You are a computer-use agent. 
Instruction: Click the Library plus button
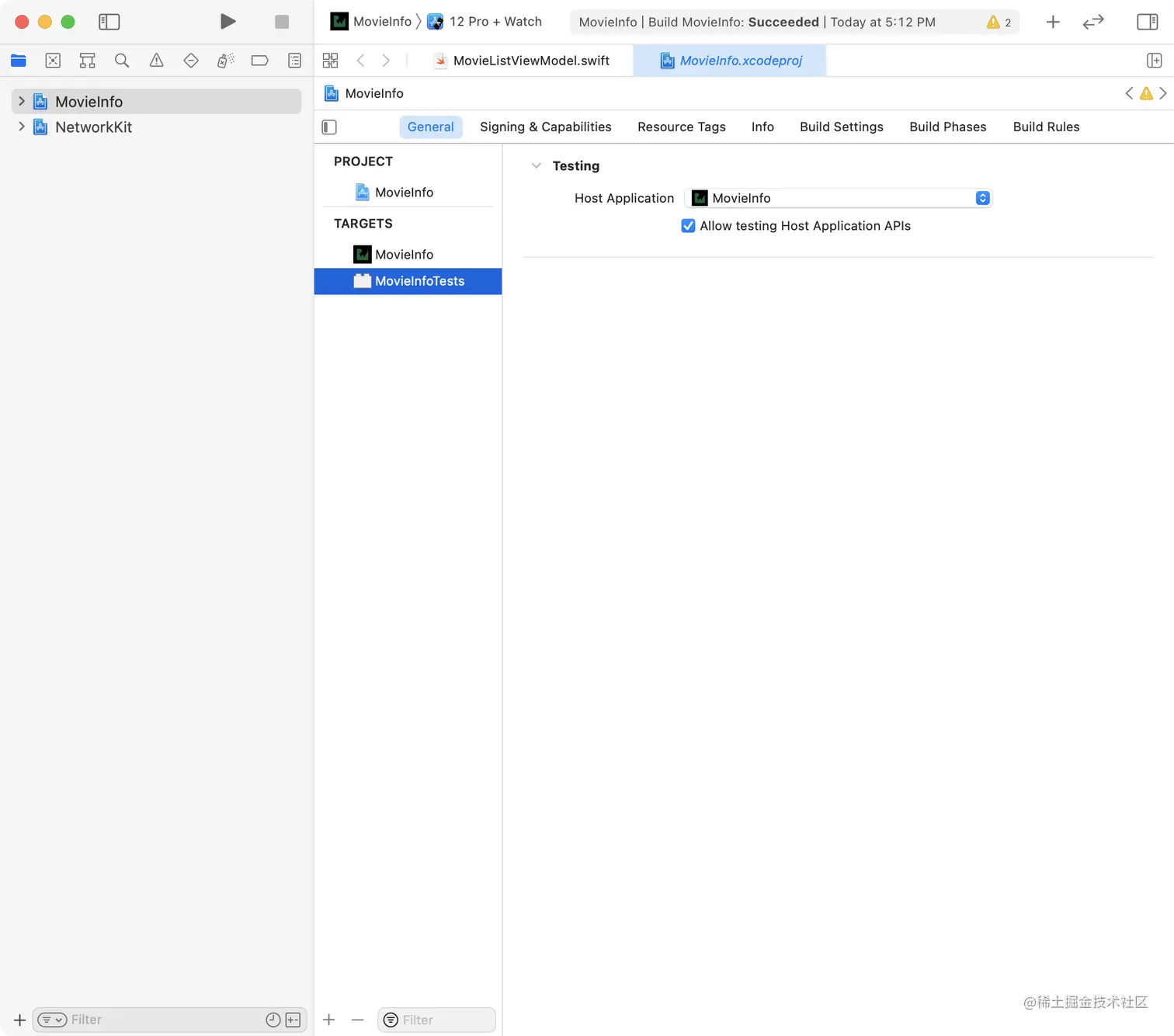tap(1053, 22)
